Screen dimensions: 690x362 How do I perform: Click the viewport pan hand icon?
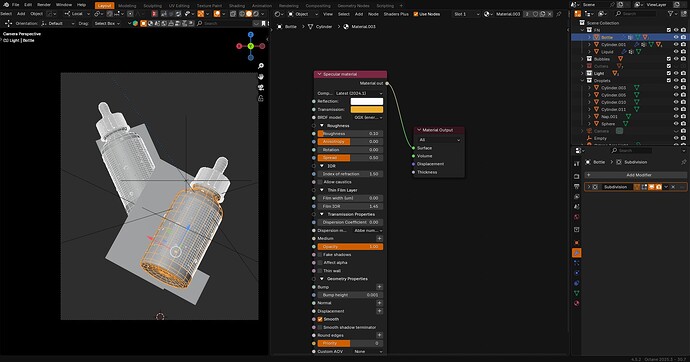click(x=261, y=77)
